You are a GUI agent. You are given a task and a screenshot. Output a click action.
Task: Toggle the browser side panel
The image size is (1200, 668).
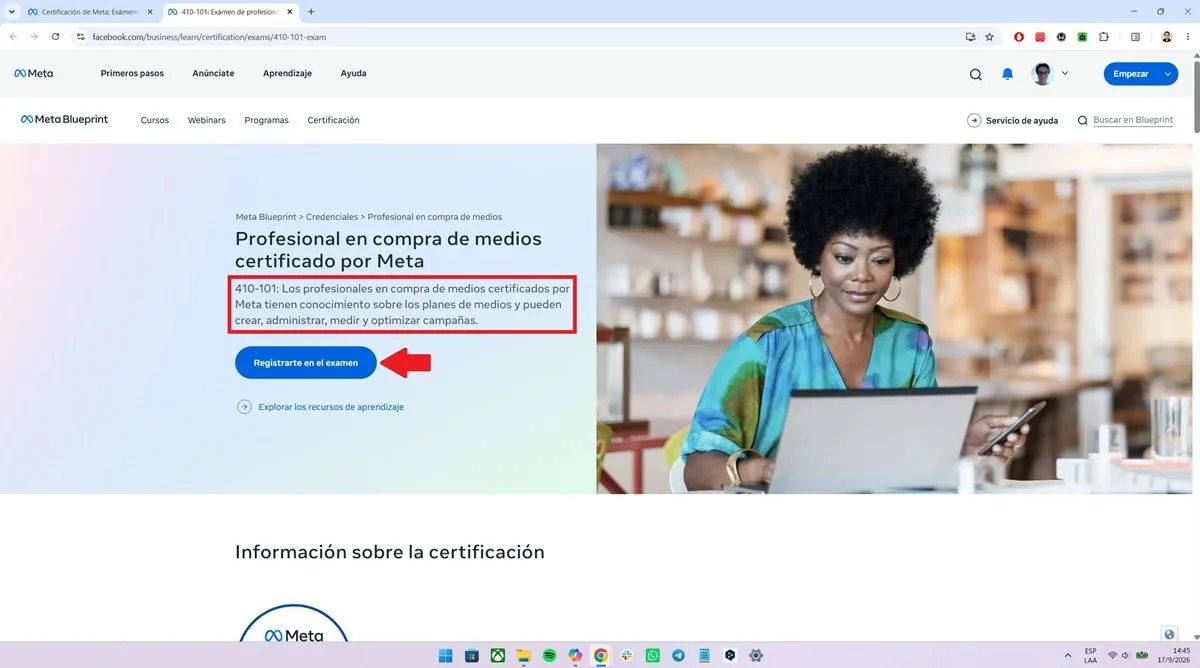(x=1135, y=36)
